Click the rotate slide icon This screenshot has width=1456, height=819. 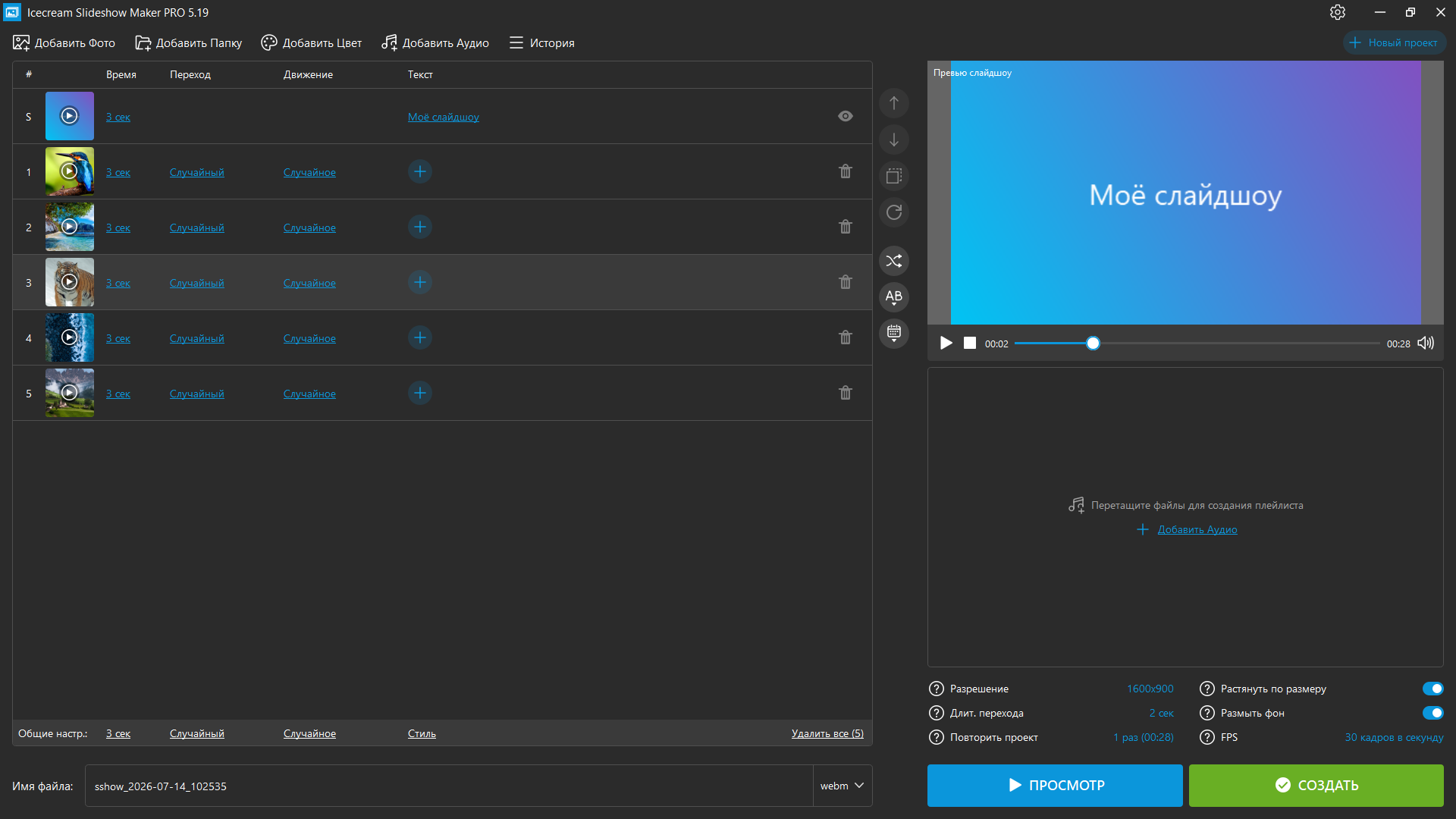(x=894, y=212)
